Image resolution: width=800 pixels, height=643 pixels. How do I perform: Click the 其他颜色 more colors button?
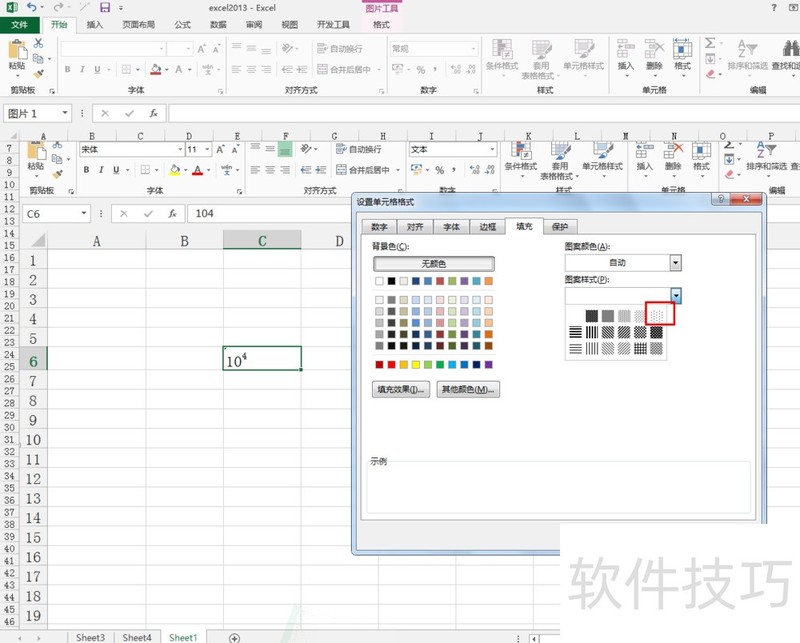468,389
